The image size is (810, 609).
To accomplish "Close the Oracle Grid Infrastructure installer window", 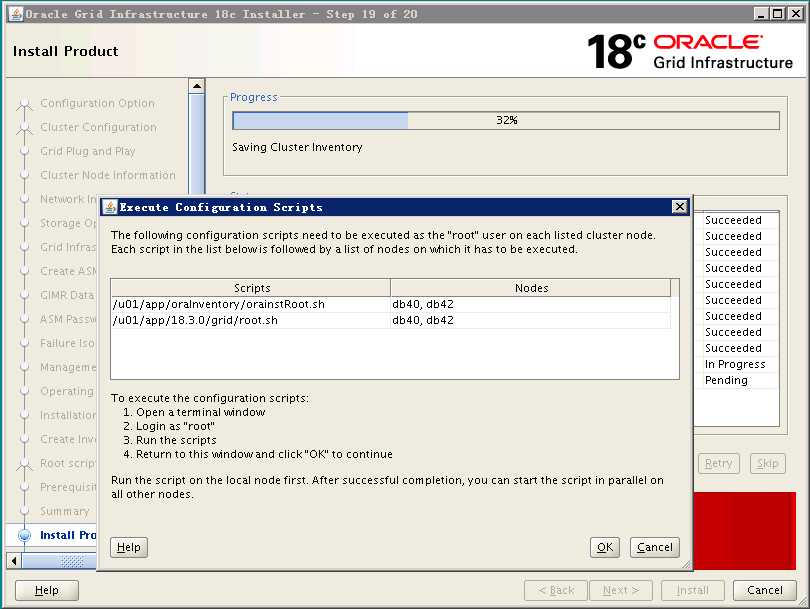I will (796, 14).
